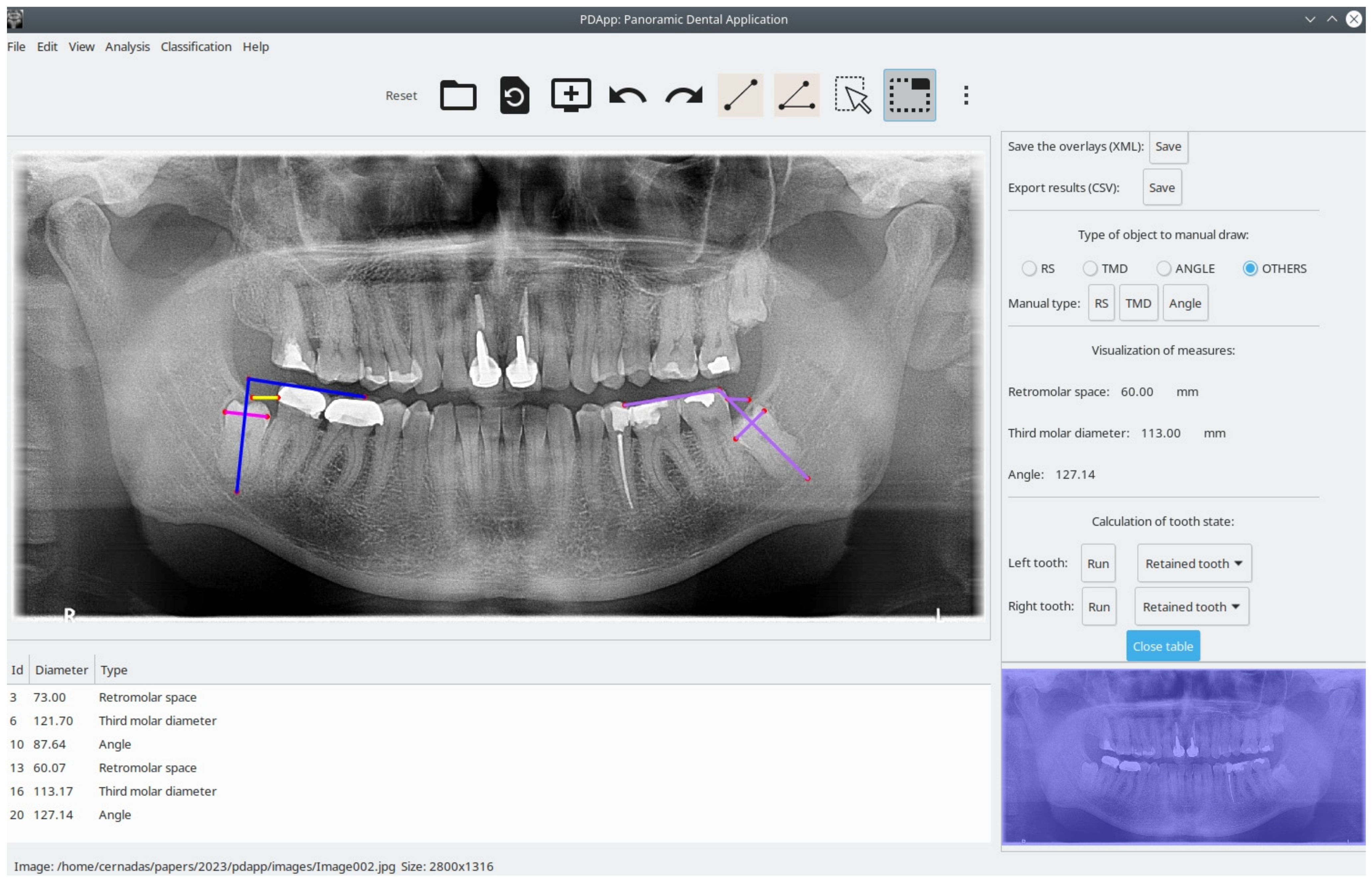
Task: Click the redo arrow icon
Action: point(684,95)
